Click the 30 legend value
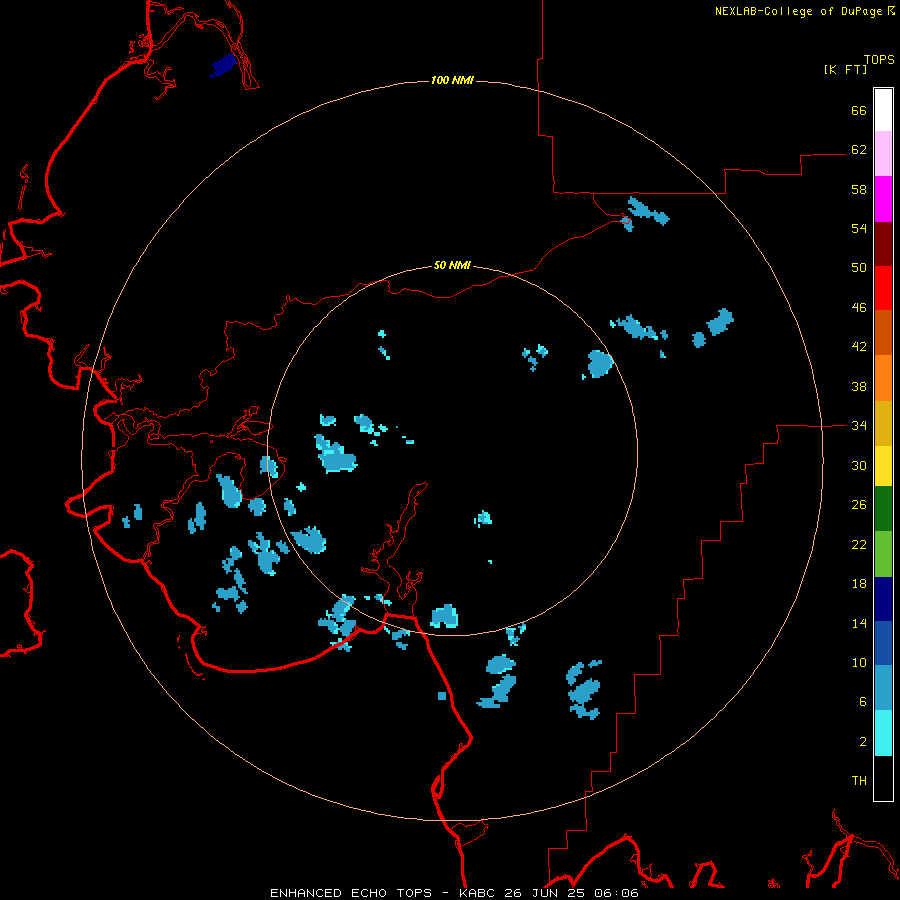900x900 pixels. pyautogui.click(x=859, y=465)
